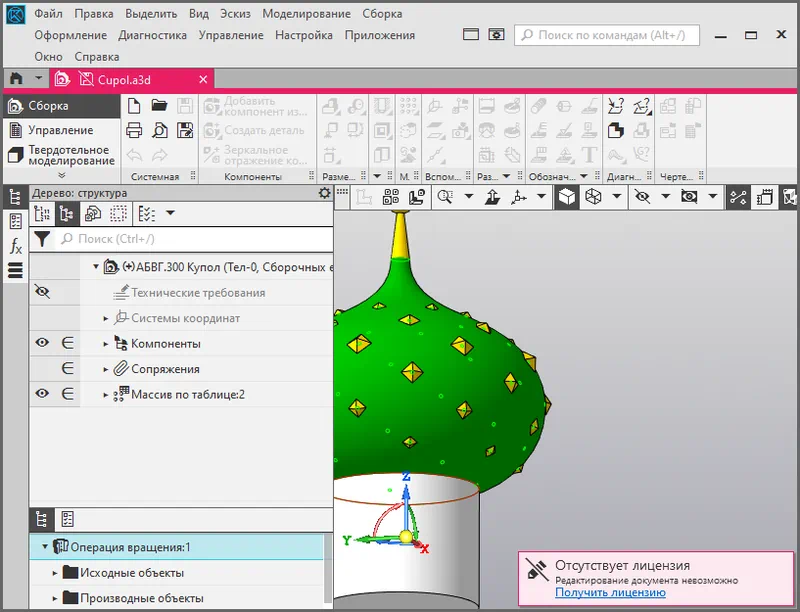Toggle visibility of Технические требования
Viewport: 800px width, 612px height.
tap(42, 292)
